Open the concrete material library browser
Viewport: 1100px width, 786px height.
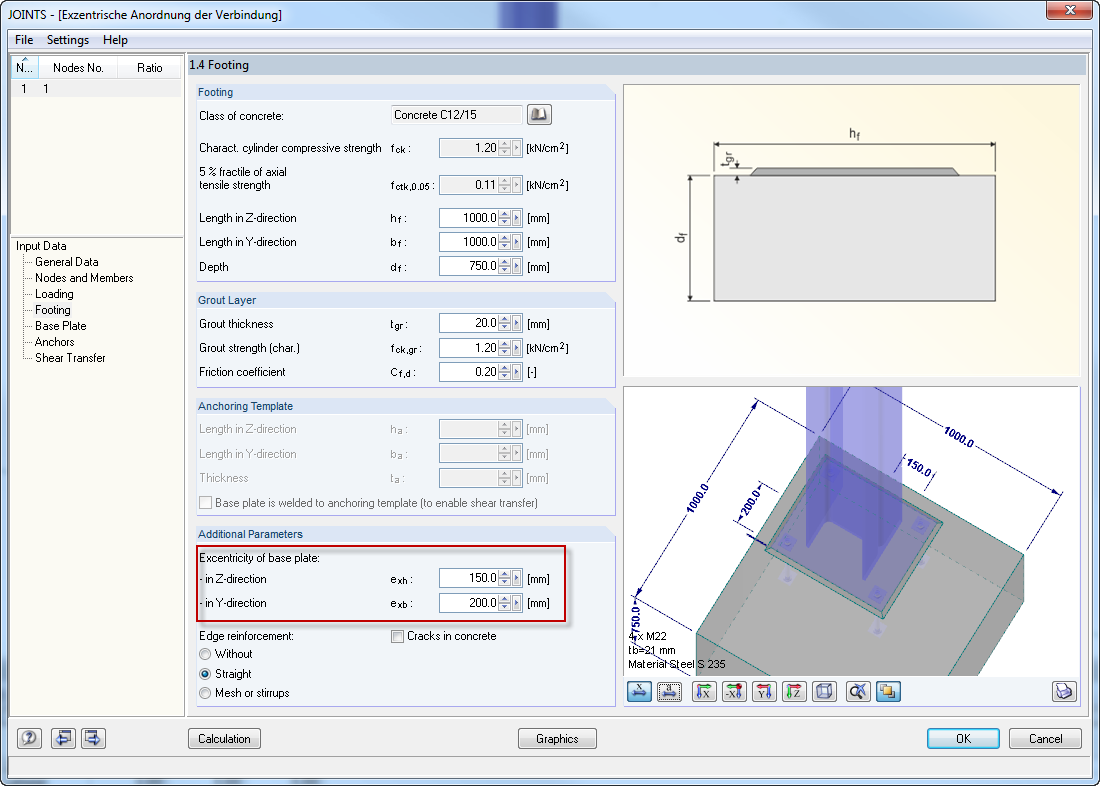click(x=538, y=114)
